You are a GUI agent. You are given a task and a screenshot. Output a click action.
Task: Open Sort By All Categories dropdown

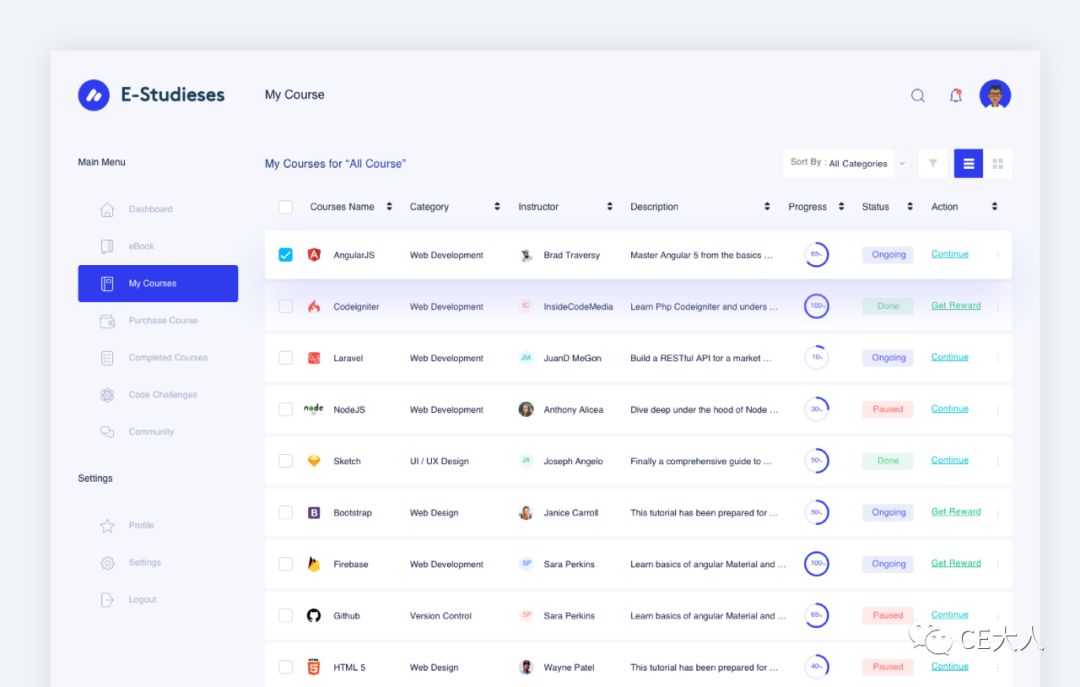point(848,163)
